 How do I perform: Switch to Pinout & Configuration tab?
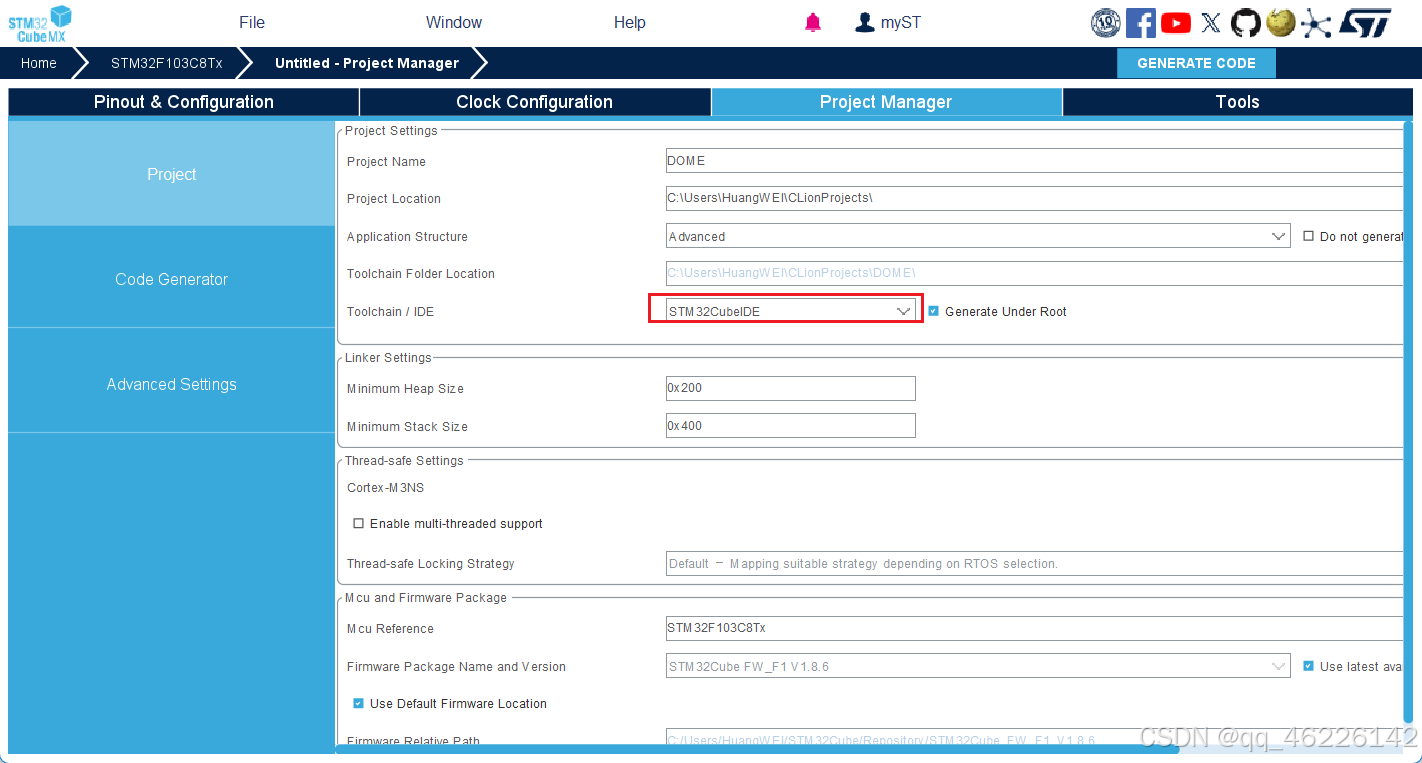184,102
